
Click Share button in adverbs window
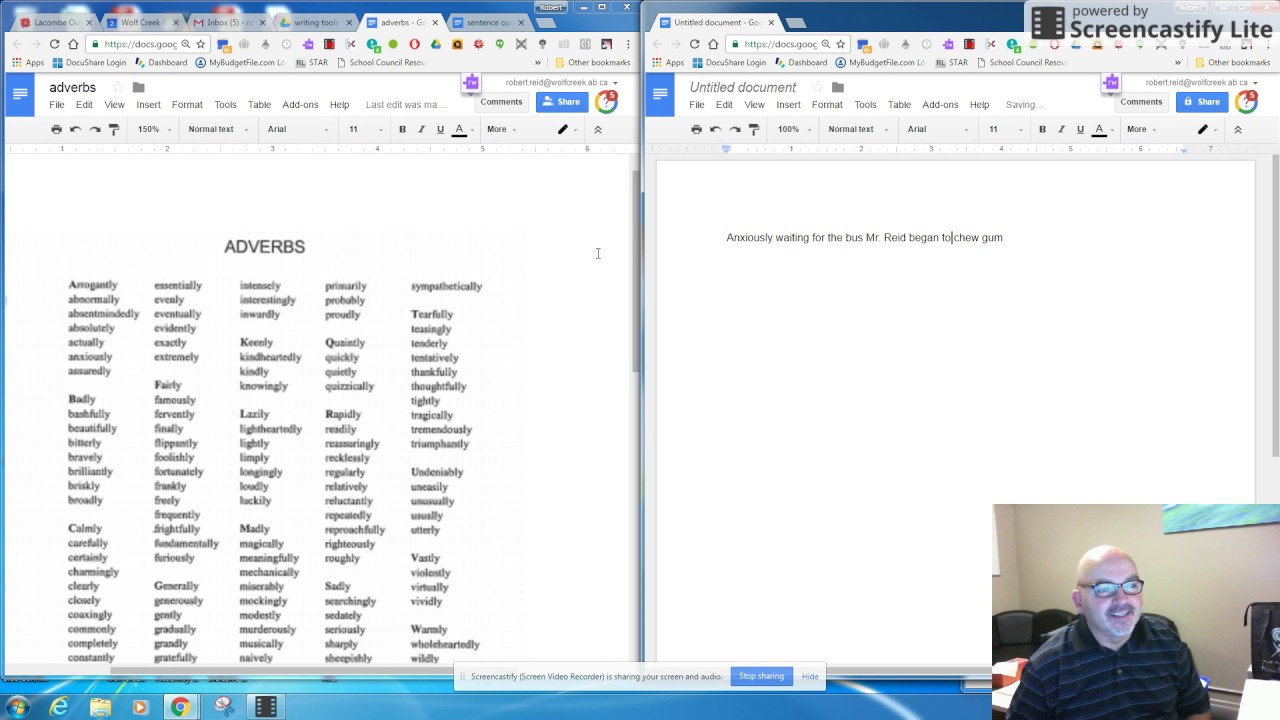562,102
